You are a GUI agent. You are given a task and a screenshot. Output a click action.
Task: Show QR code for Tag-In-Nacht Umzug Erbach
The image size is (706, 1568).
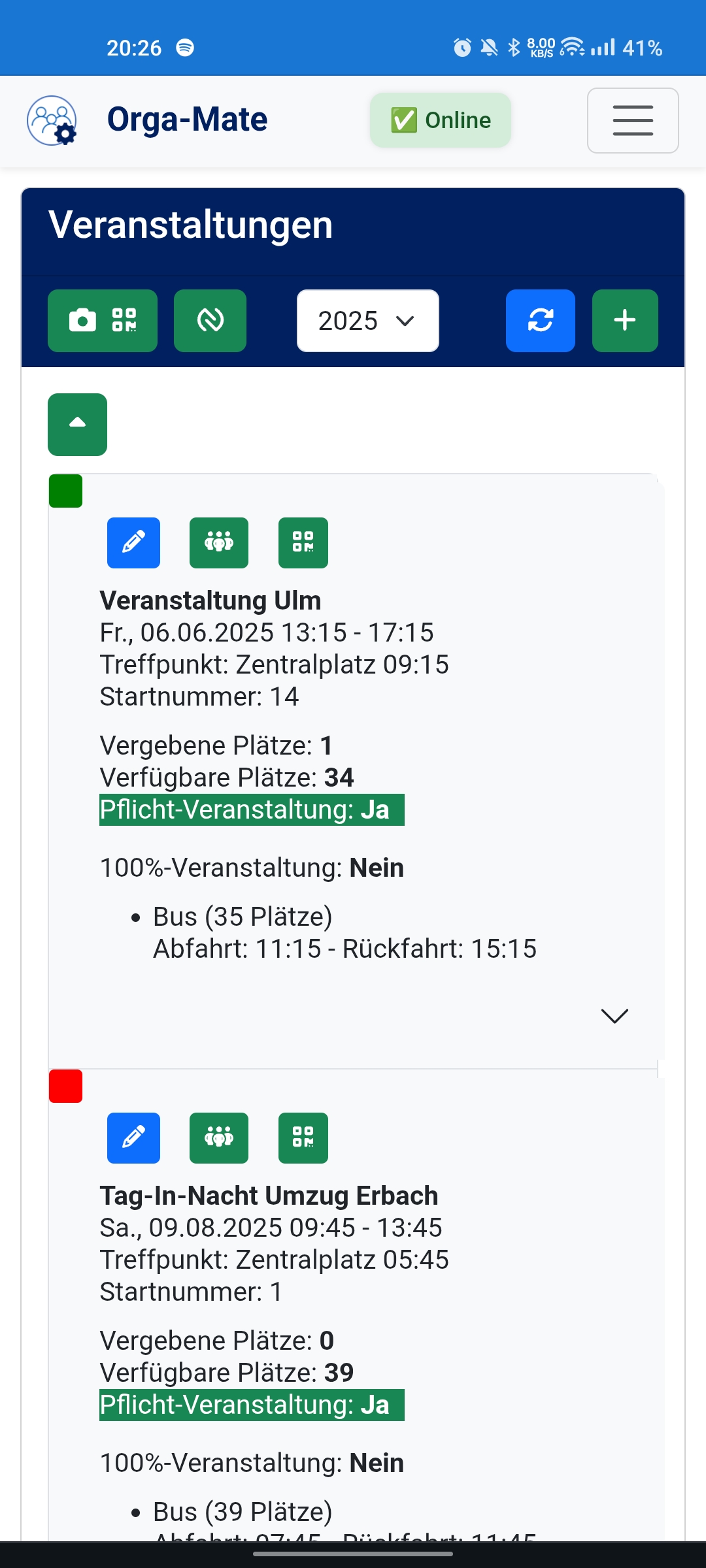point(303,1138)
